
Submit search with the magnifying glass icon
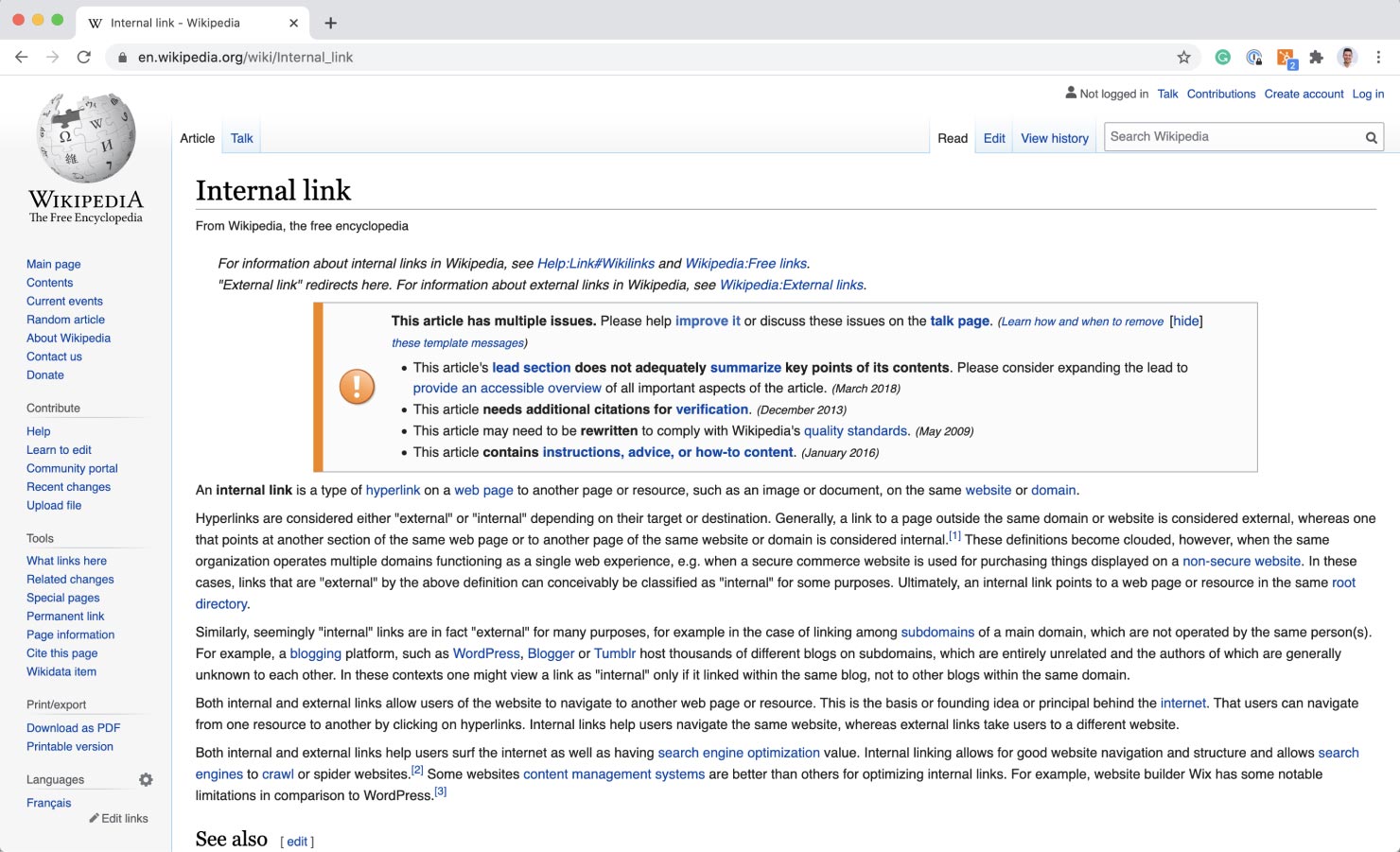(1372, 136)
